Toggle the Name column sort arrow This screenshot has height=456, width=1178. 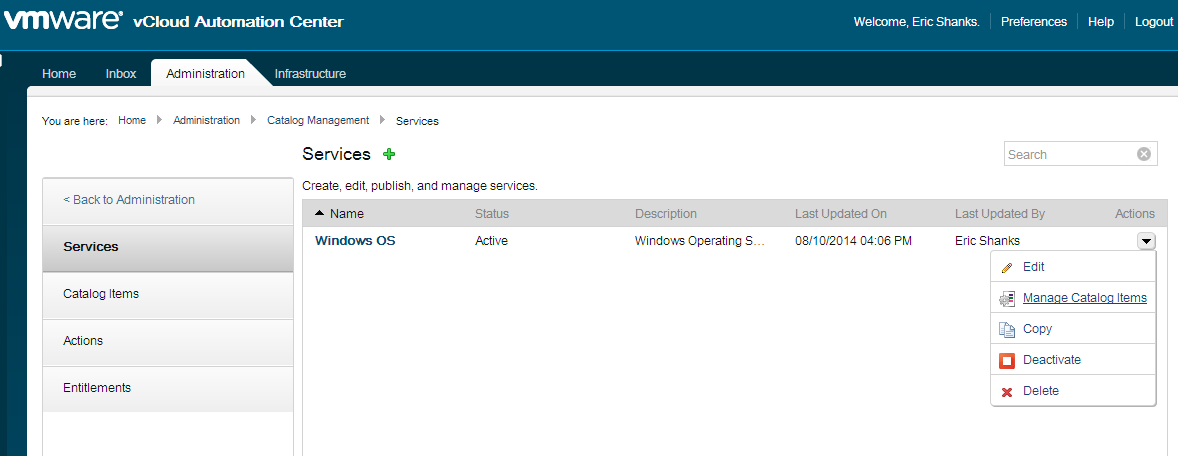319,213
